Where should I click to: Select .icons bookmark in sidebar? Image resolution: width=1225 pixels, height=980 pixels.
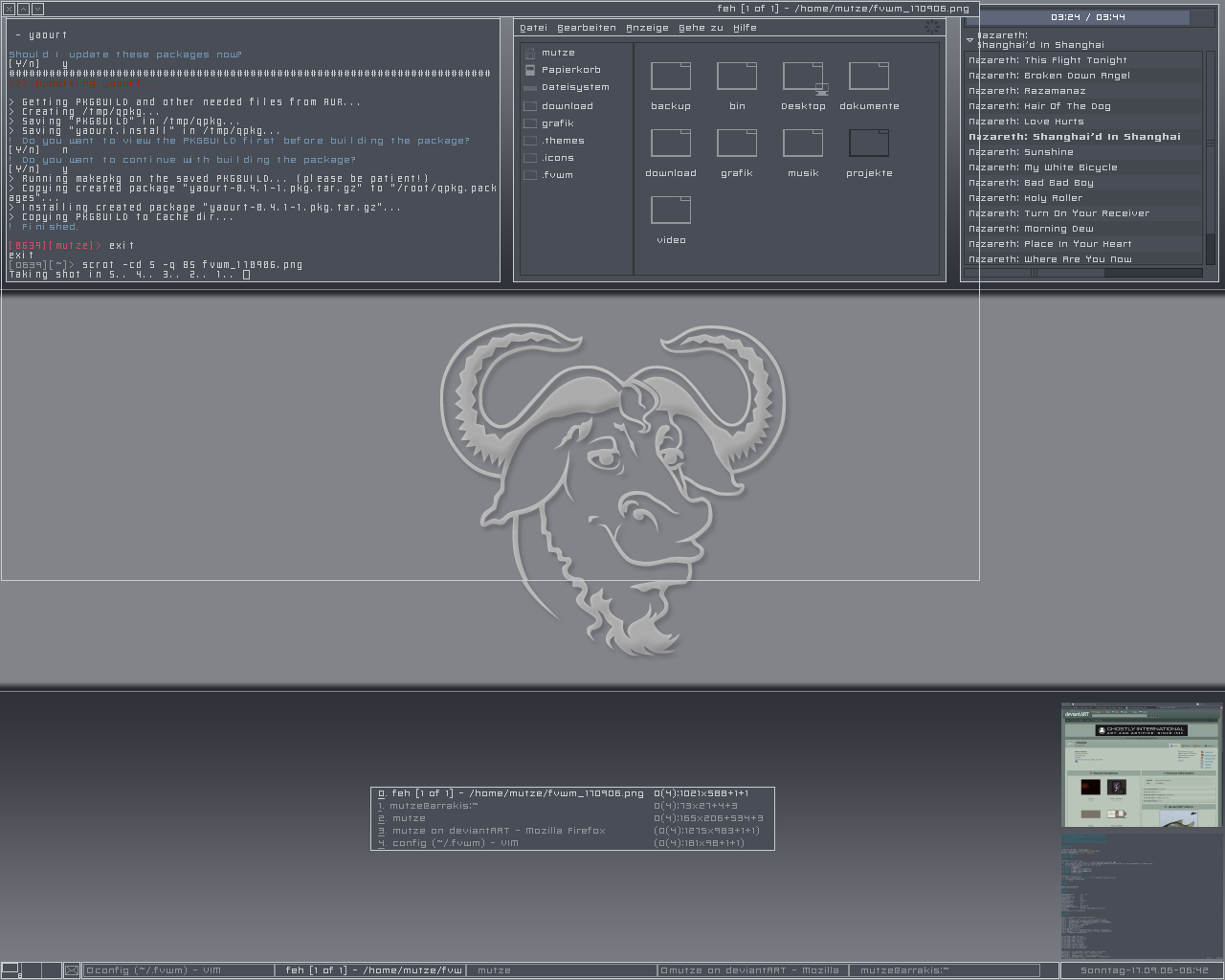[x=549, y=158]
